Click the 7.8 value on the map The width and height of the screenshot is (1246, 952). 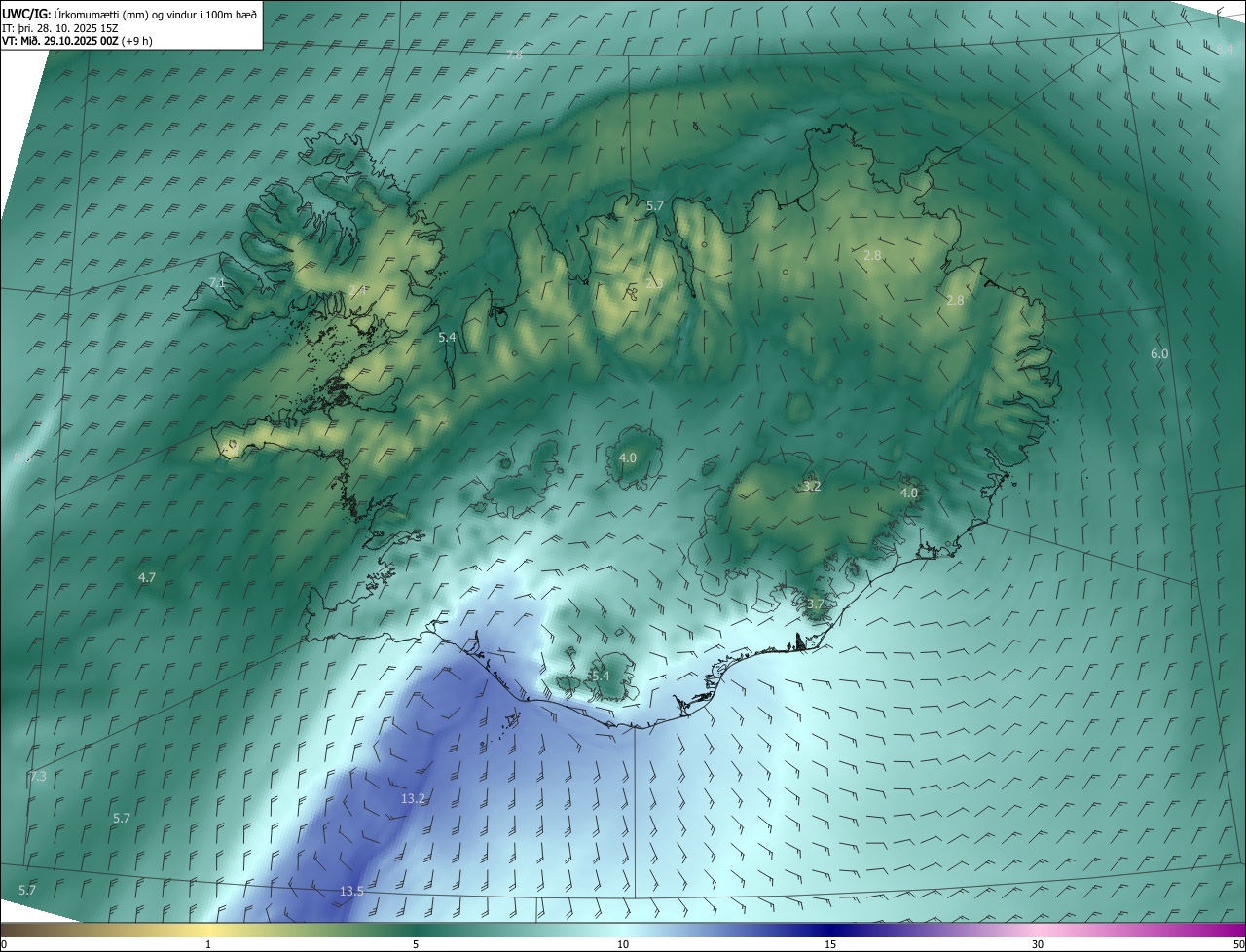click(514, 55)
